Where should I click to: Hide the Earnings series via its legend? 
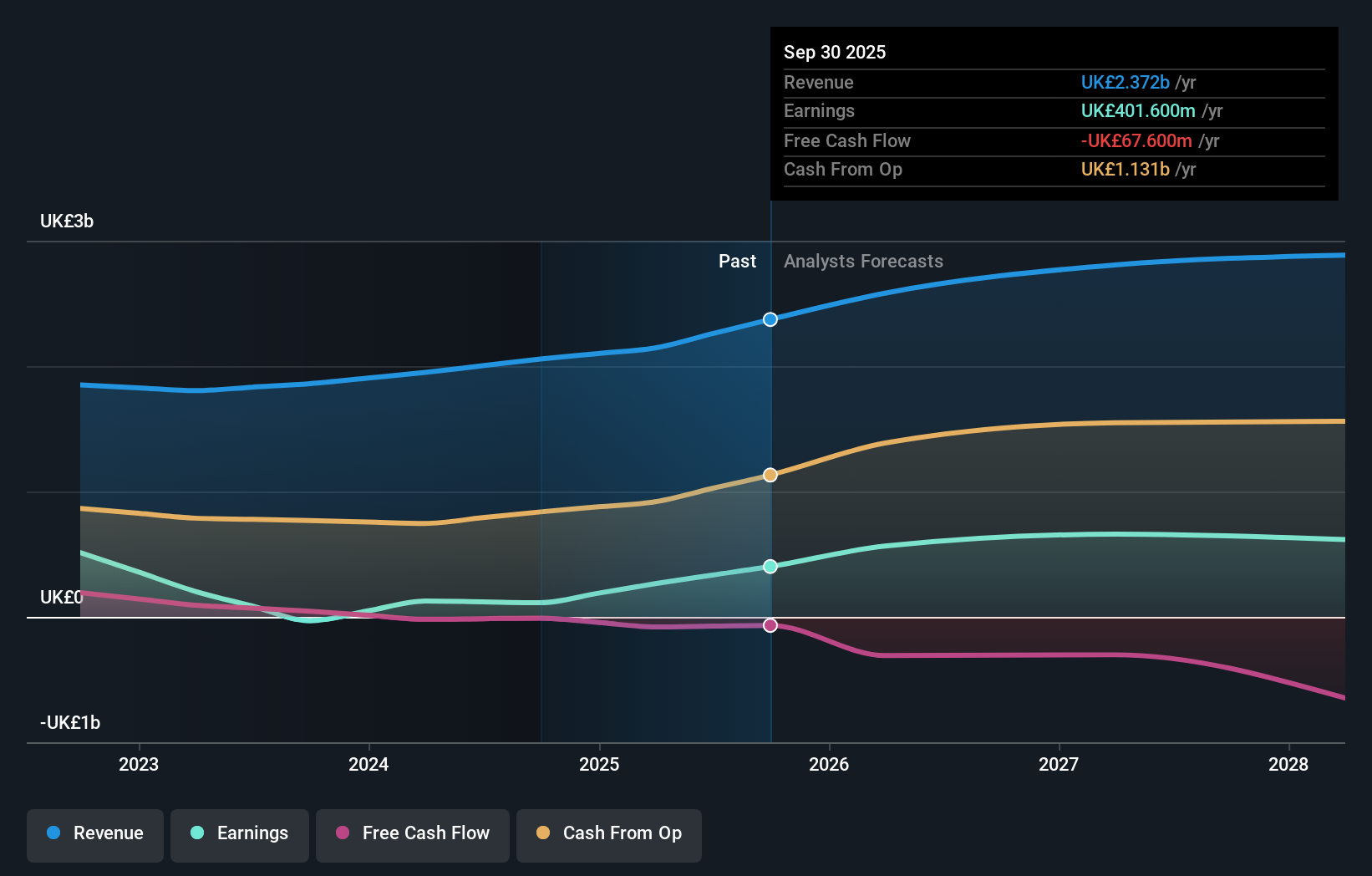tap(240, 833)
